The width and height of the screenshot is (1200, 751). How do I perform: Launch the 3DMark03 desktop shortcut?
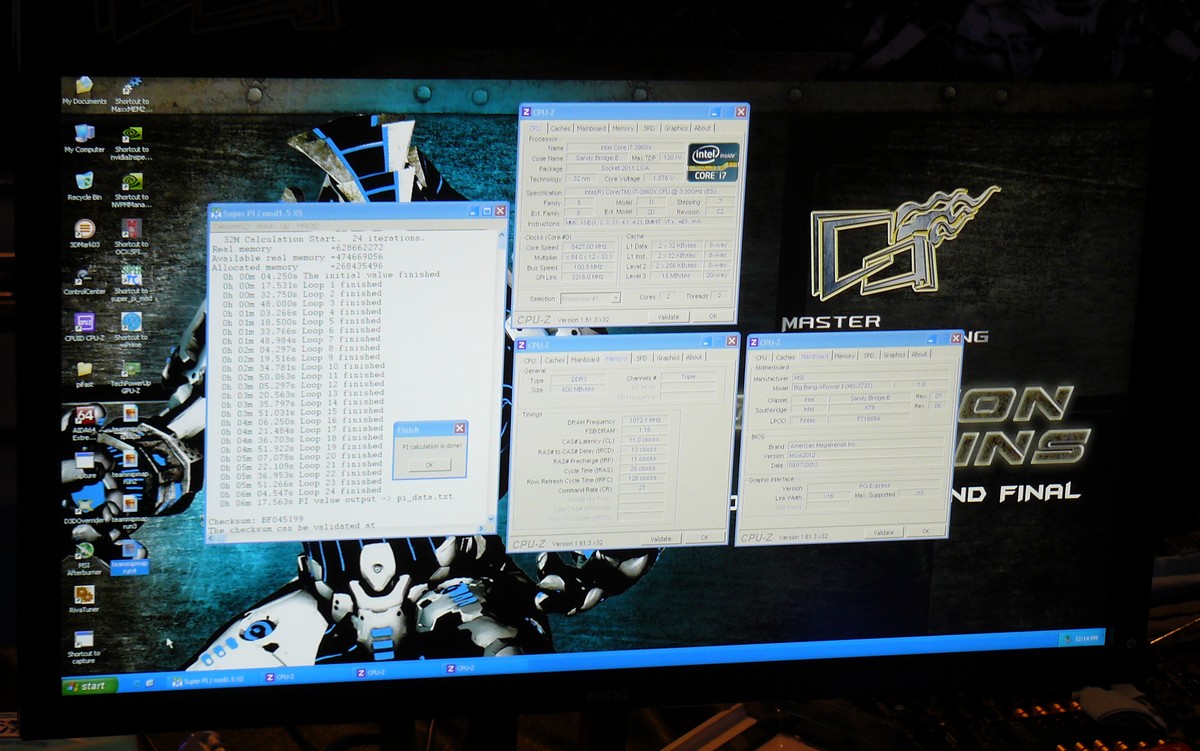[x=84, y=234]
